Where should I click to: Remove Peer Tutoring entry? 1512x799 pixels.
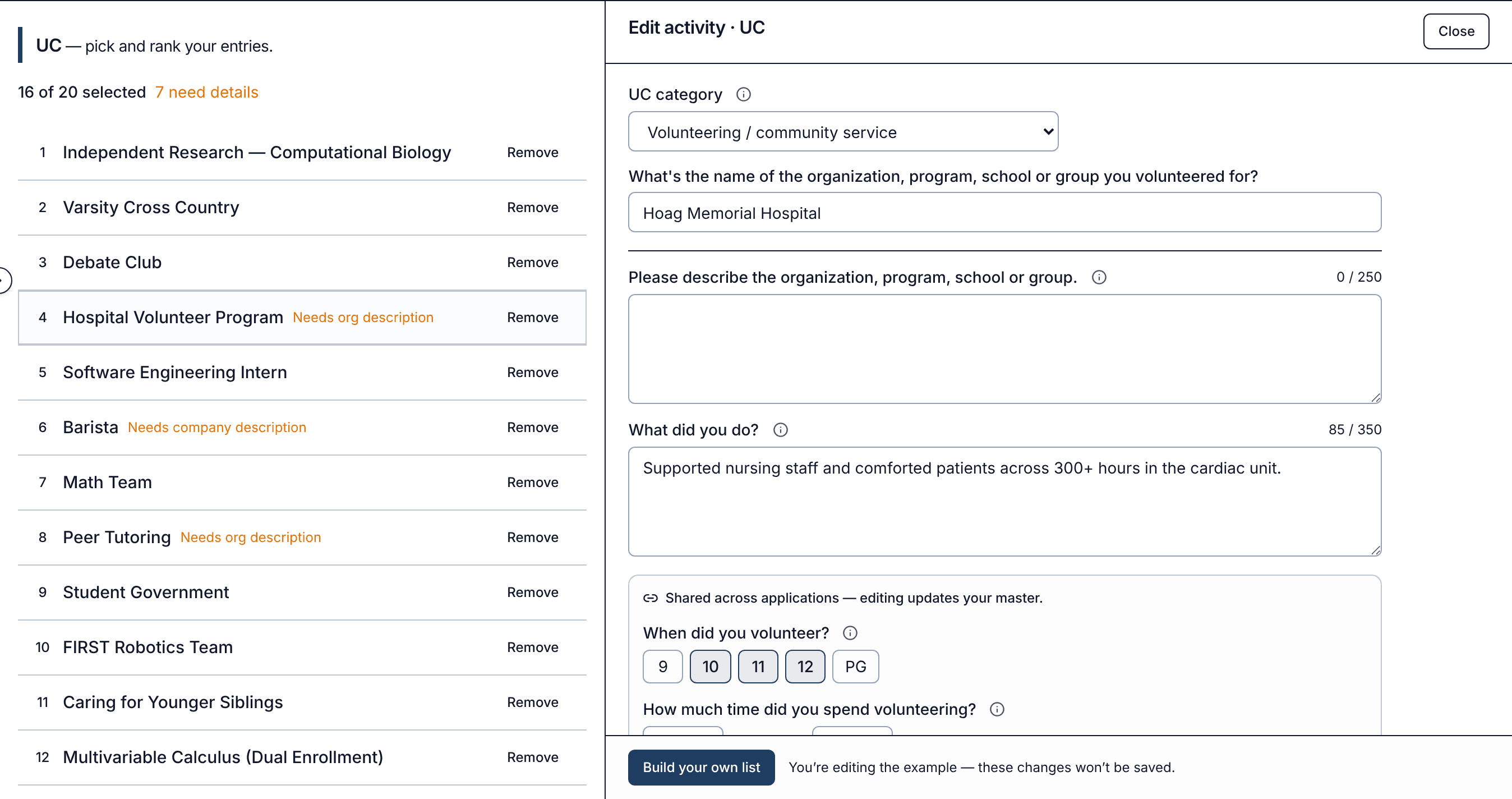point(532,537)
